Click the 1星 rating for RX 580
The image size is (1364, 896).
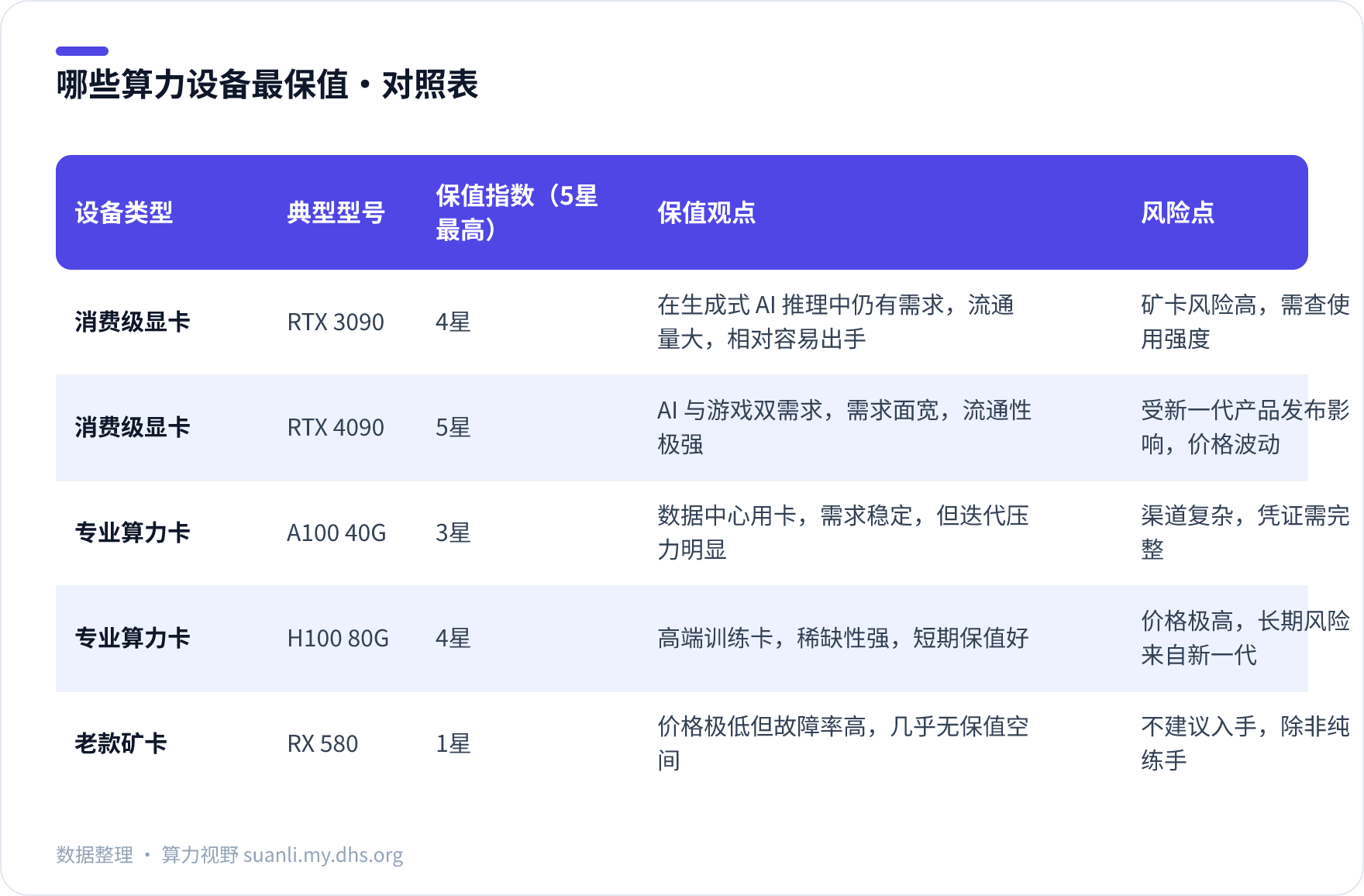point(453,744)
